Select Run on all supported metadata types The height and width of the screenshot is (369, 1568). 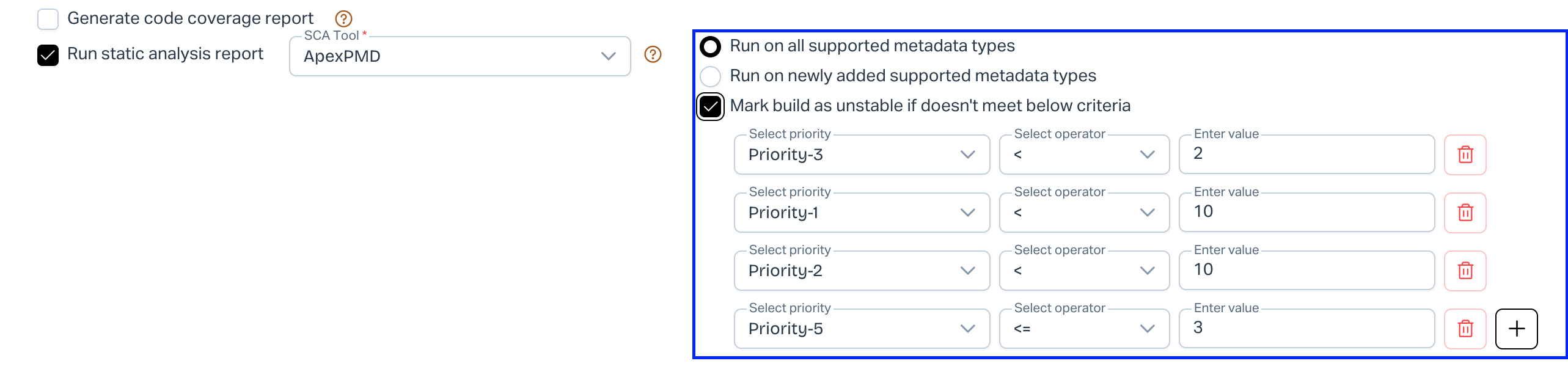pyautogui.click(x=710, y=46)
